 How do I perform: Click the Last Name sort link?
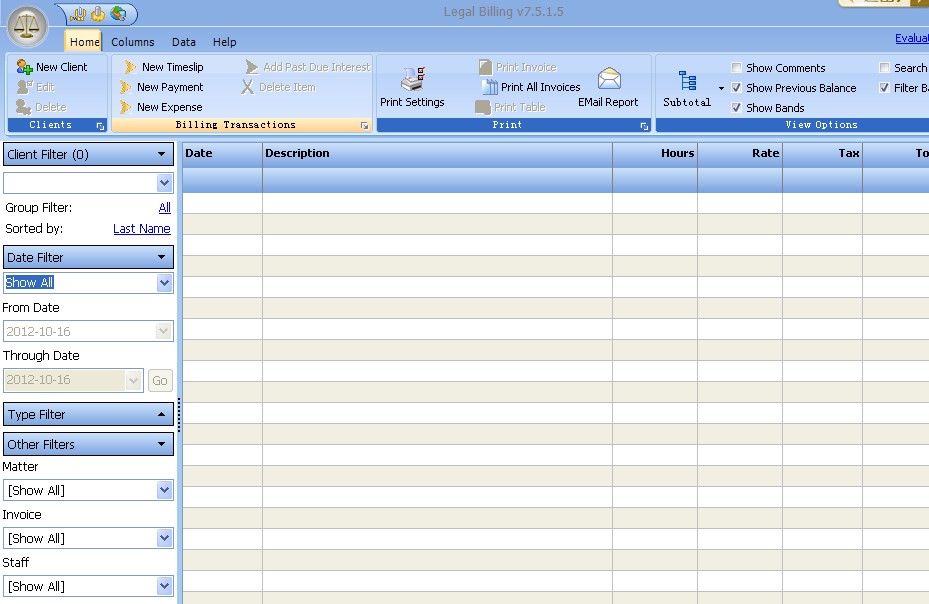[x=141, y=229]
